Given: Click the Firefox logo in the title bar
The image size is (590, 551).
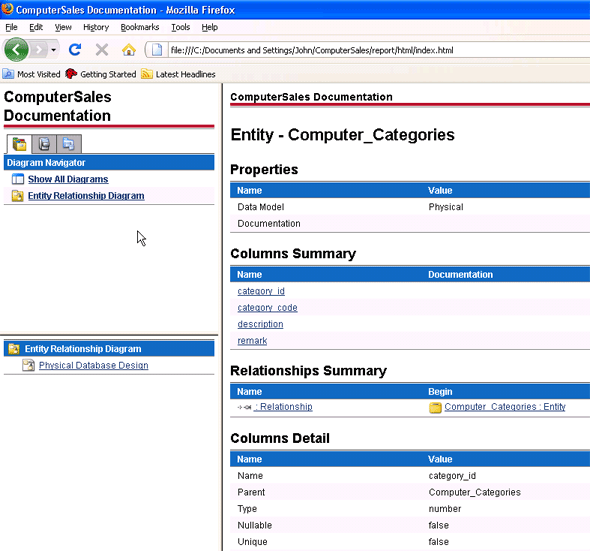Looking at the screenshot, I should [7, 9].
